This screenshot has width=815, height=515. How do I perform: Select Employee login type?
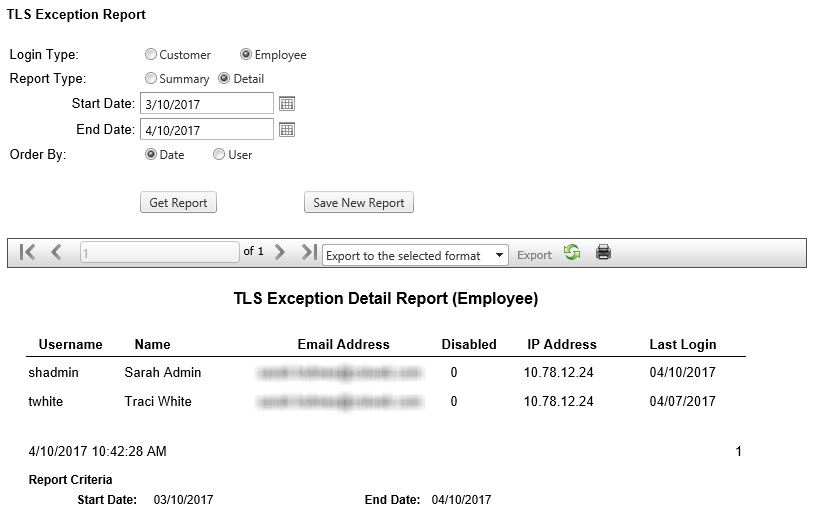click(246, 55)
